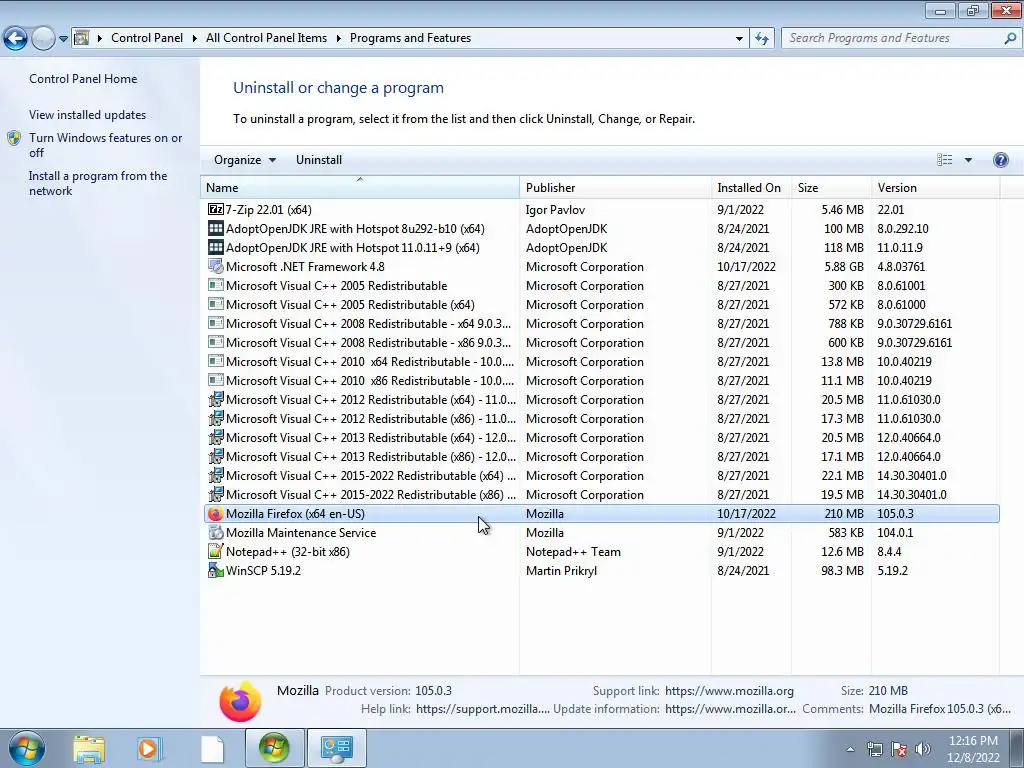Click the Uninstall toolbar button

319,160
